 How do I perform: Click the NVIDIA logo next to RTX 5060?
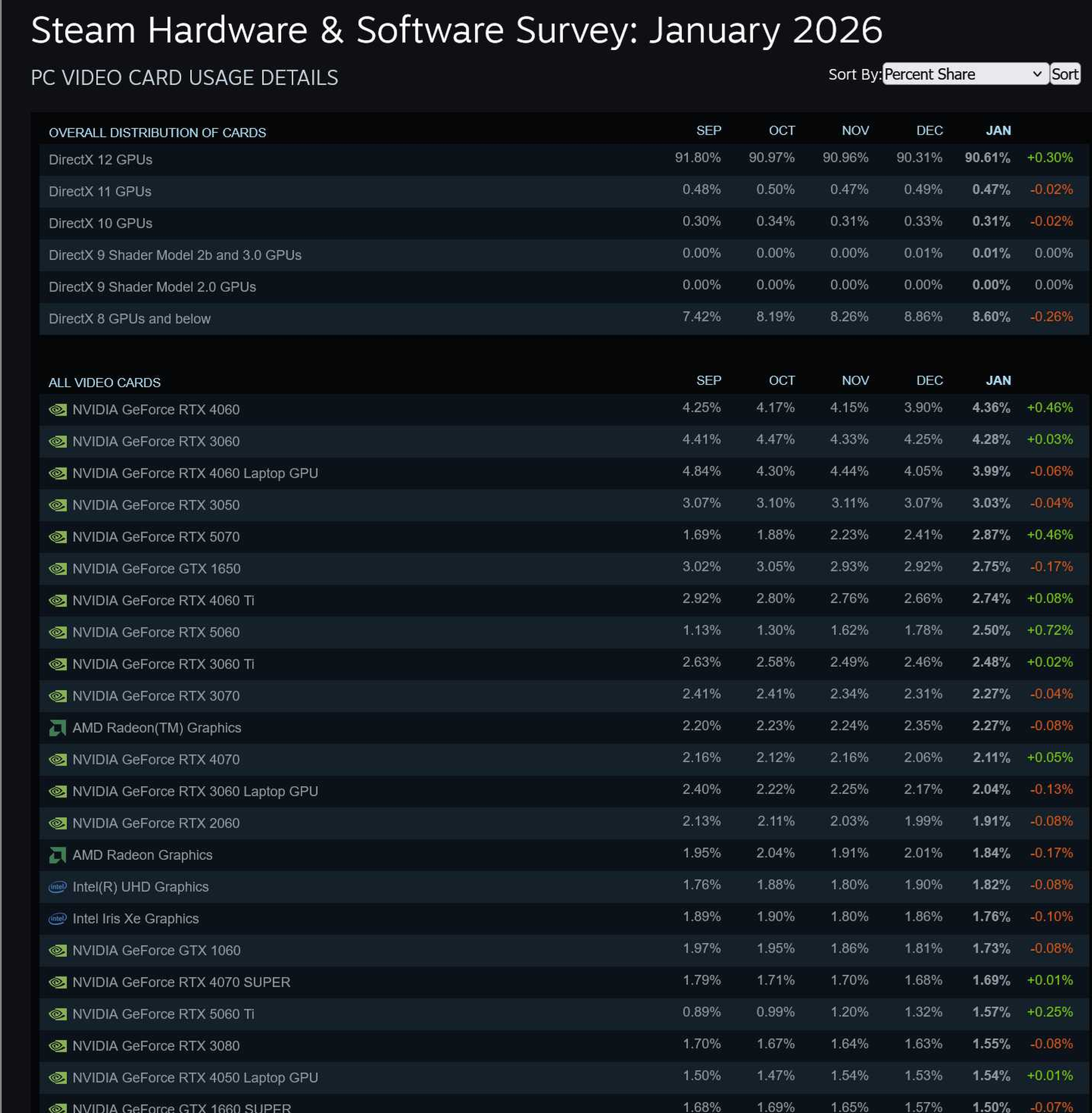click(58, 632)
